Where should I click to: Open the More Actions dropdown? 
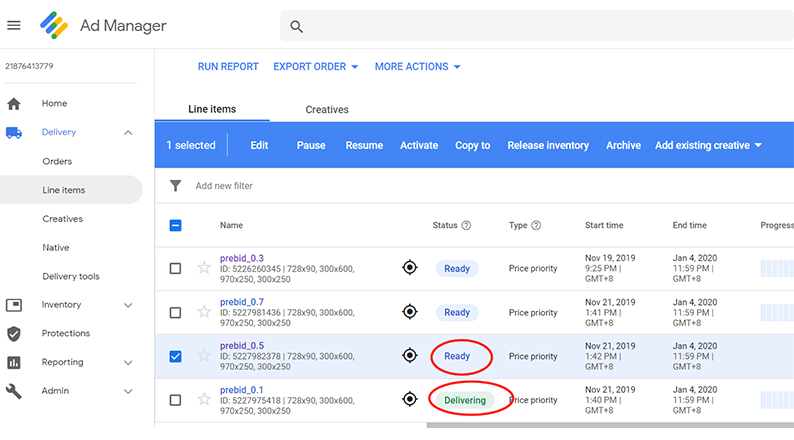point(417,67)
